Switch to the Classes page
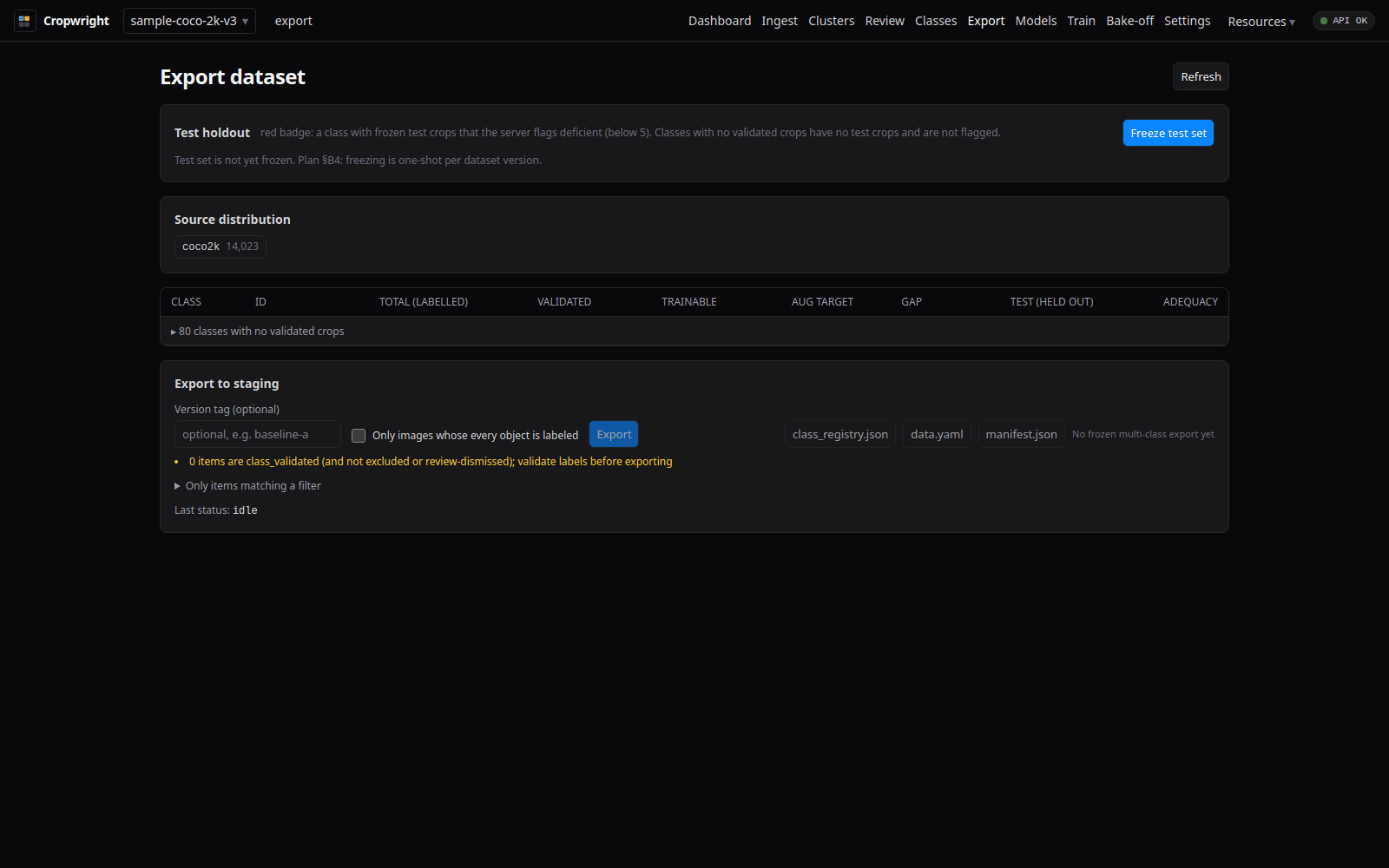Screen dimensions: 1389x868 point(936,21)
